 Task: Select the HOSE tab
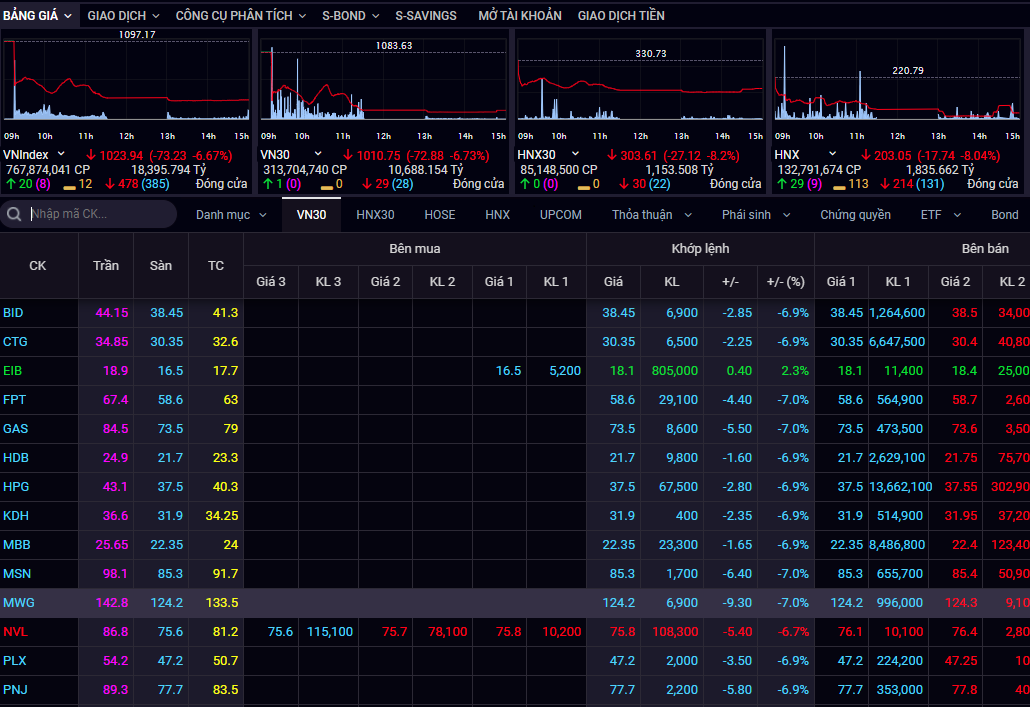click(x=440, y=215)
